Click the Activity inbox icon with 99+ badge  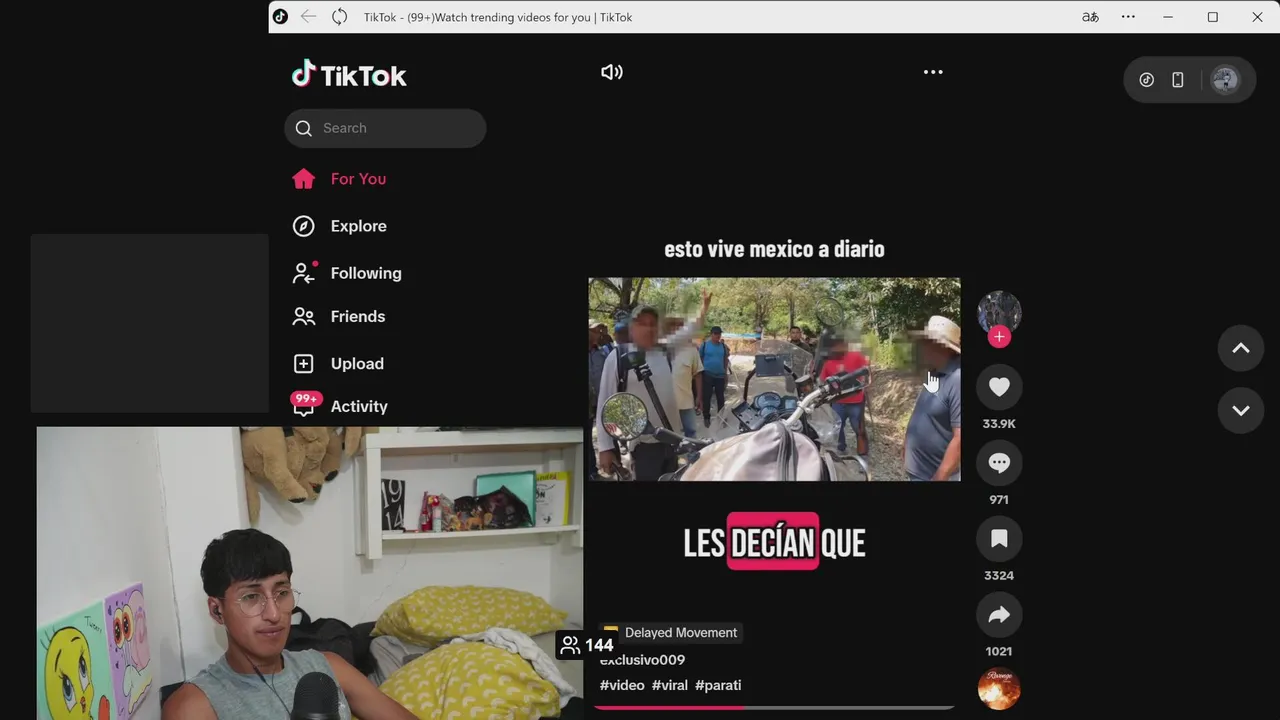pos(304,404)
